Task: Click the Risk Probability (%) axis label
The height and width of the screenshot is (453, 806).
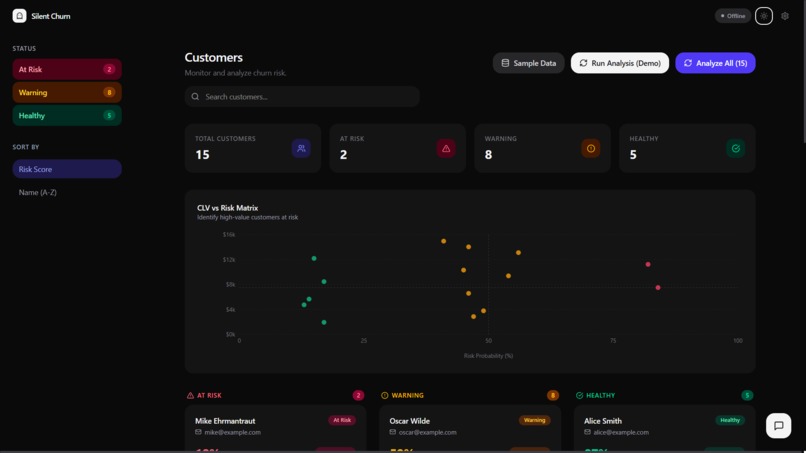Action: pyautogui.click(x=488, y=356)
